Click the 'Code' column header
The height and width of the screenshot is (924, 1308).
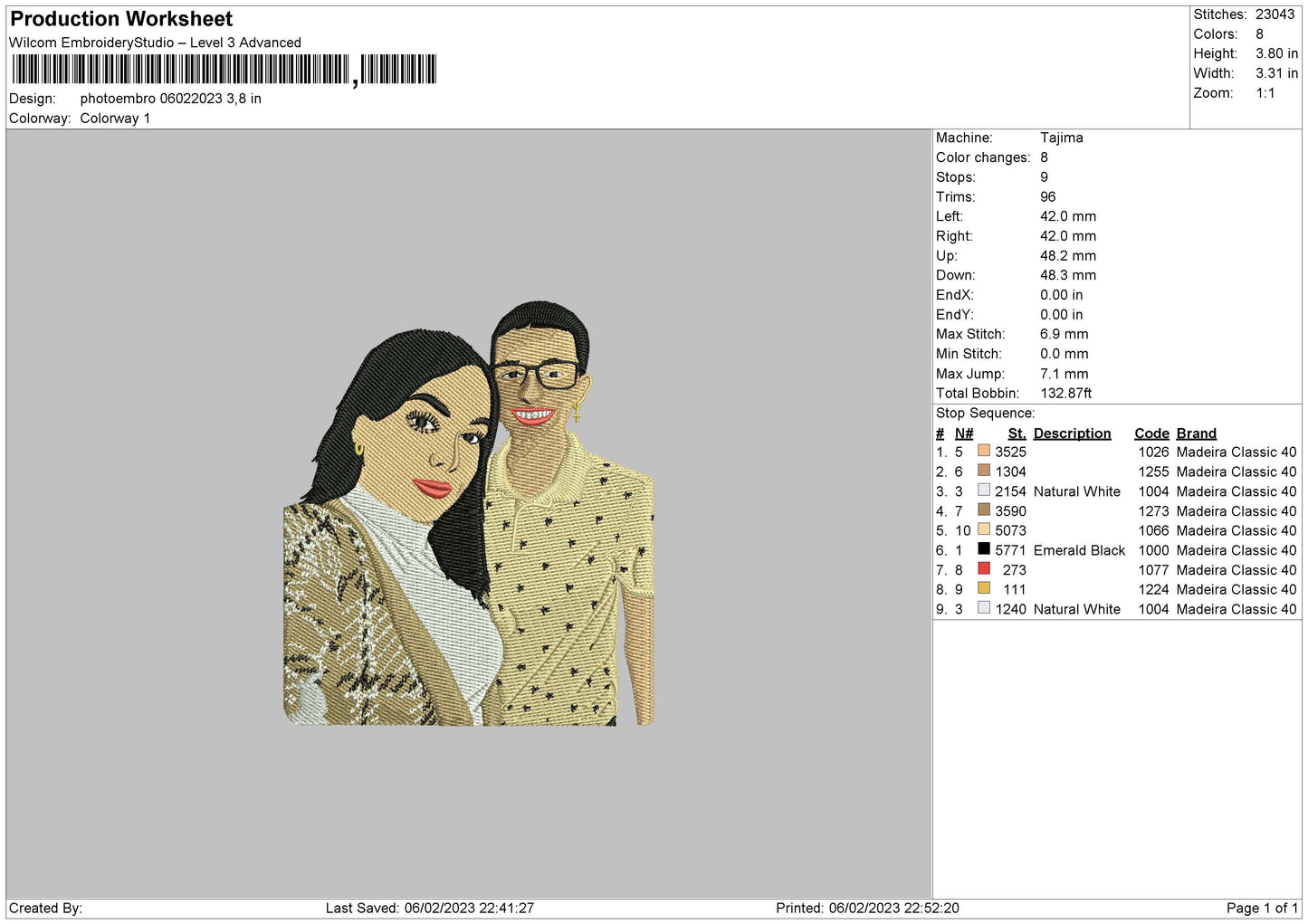tap(1151, 433)
